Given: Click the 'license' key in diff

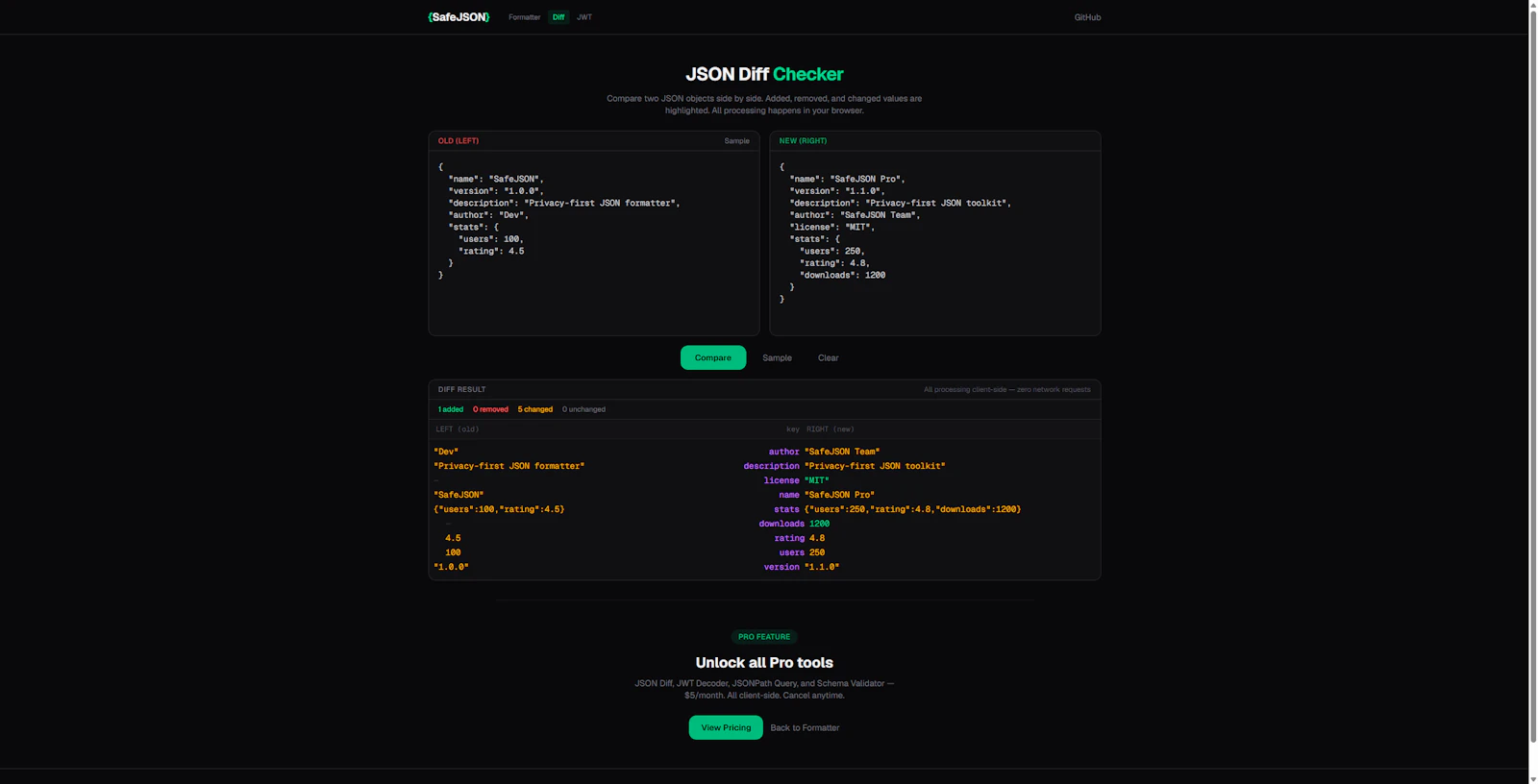Looking at the screenshot, I should click(781, 480).
